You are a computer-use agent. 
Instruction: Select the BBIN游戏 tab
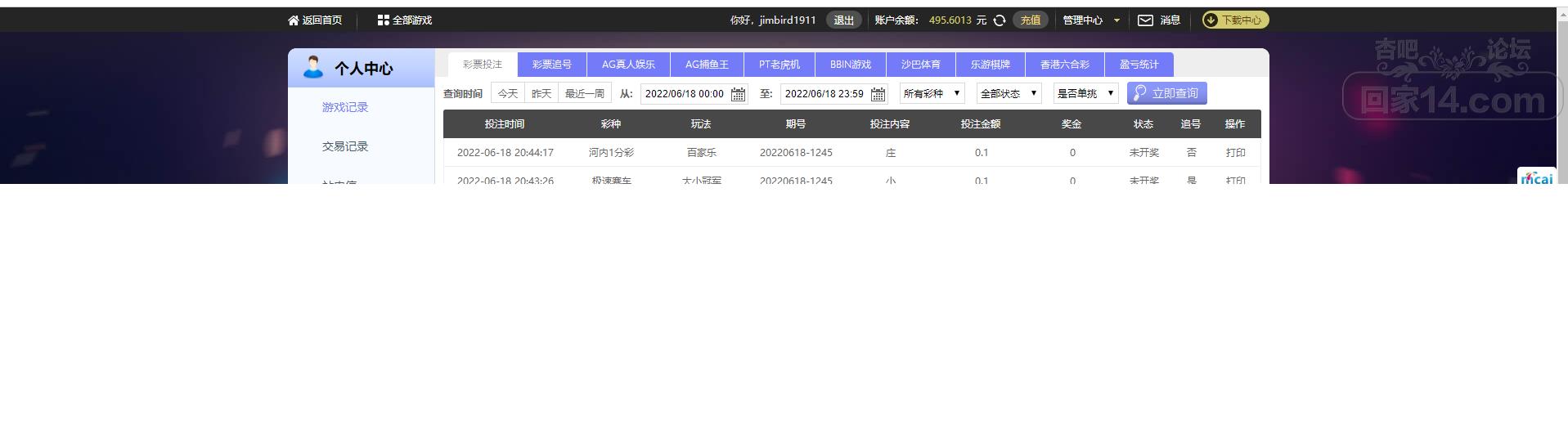851,65
